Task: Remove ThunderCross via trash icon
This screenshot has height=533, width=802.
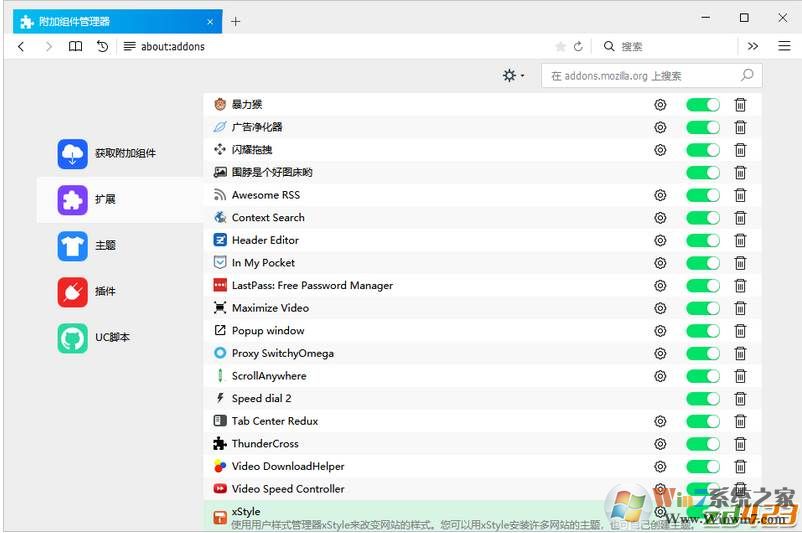Action: coord(740,443)
